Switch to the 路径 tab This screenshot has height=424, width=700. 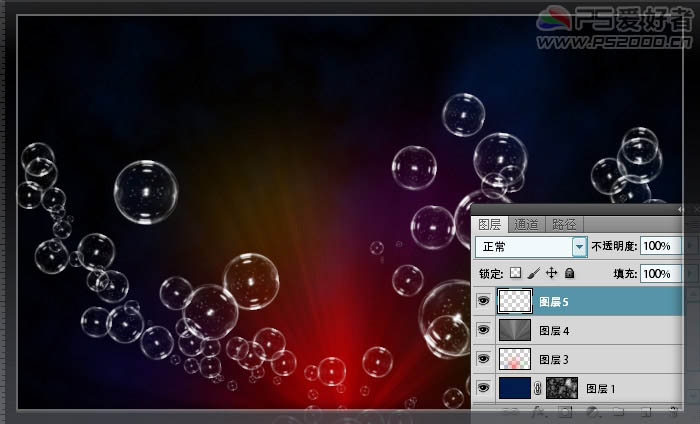(x=564, y=224)
